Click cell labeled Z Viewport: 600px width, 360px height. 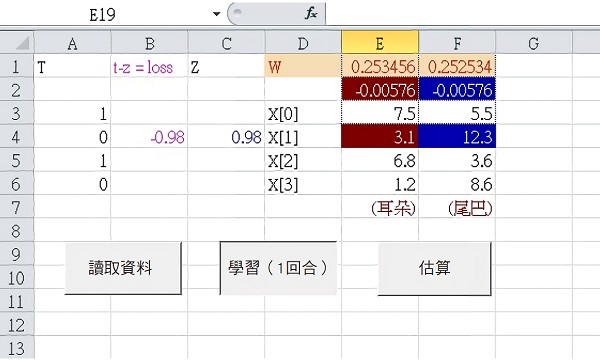point(226,66)
